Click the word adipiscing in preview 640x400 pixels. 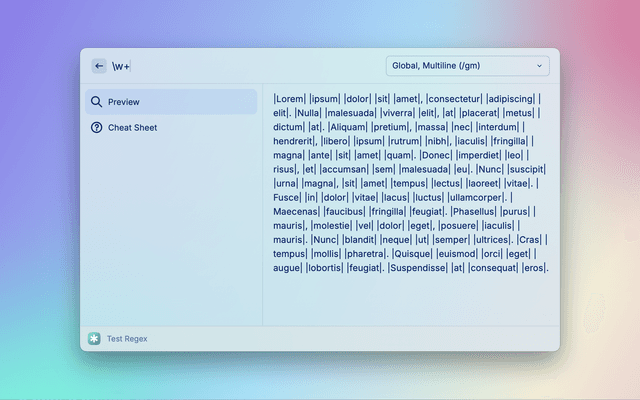[511, 99]
